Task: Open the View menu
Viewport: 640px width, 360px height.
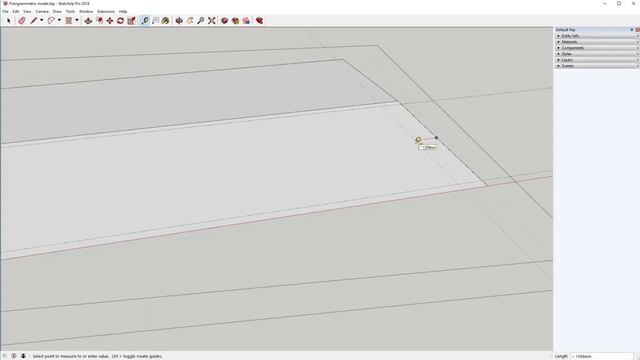Action: pyautogui.click(x=27, y=11)
